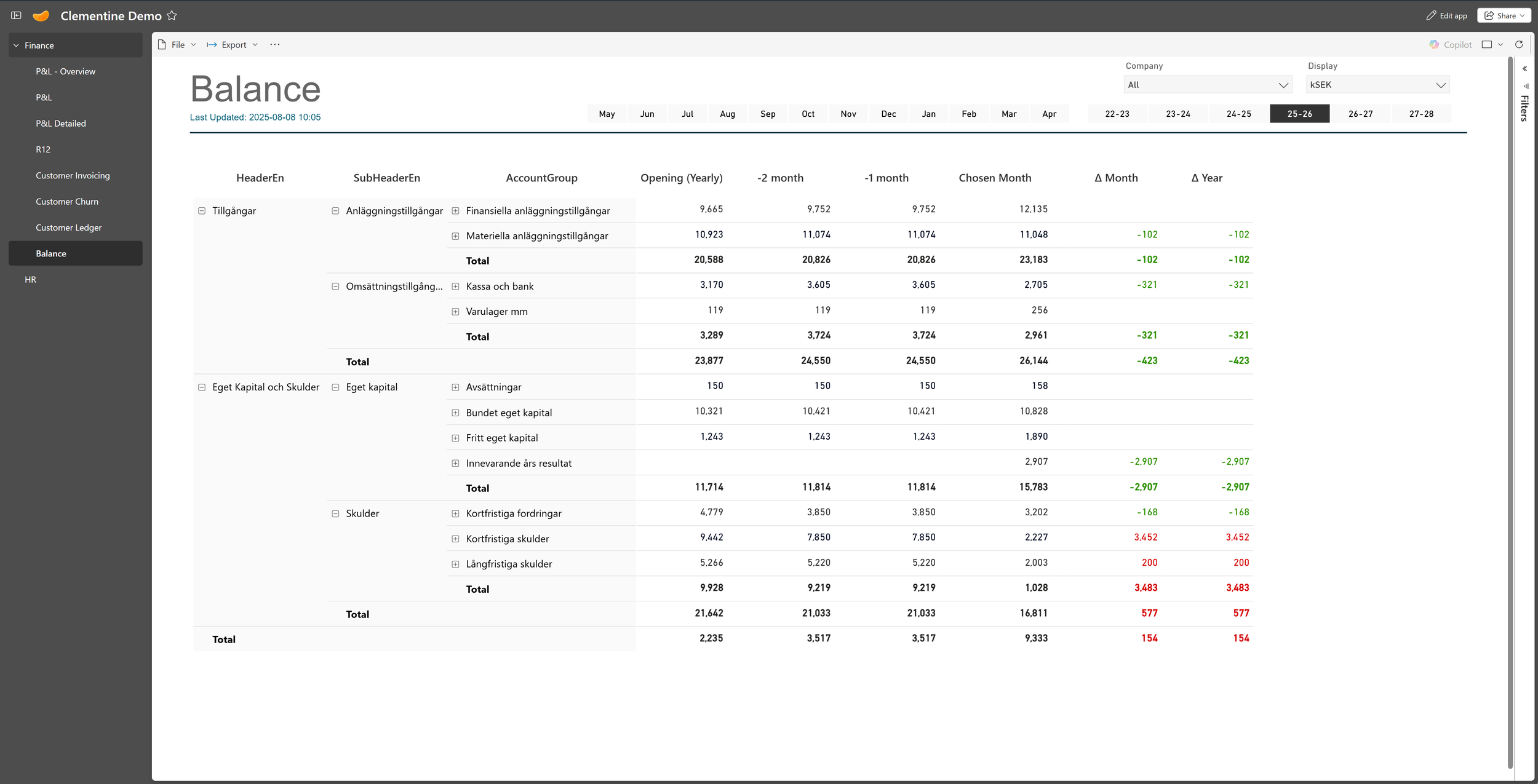Collapse the Eget kapital subheader
This screenshot has width=1538, height=784.
tap(335, 387)
